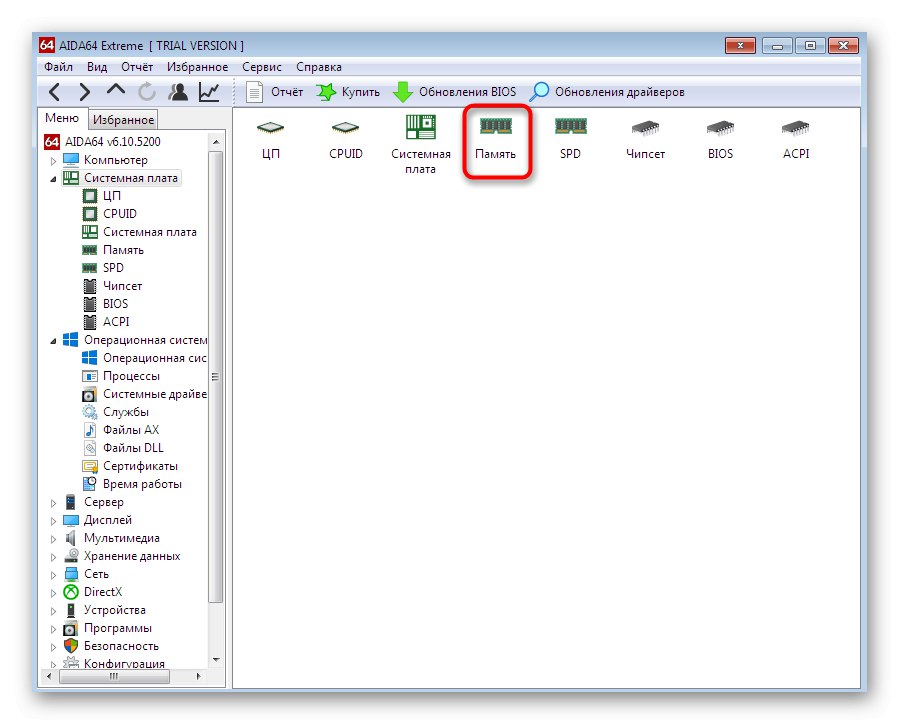The height and width of the screenshot is (724, 899).
Task: Open the Сервис menu
Action: tap(261, 67)
